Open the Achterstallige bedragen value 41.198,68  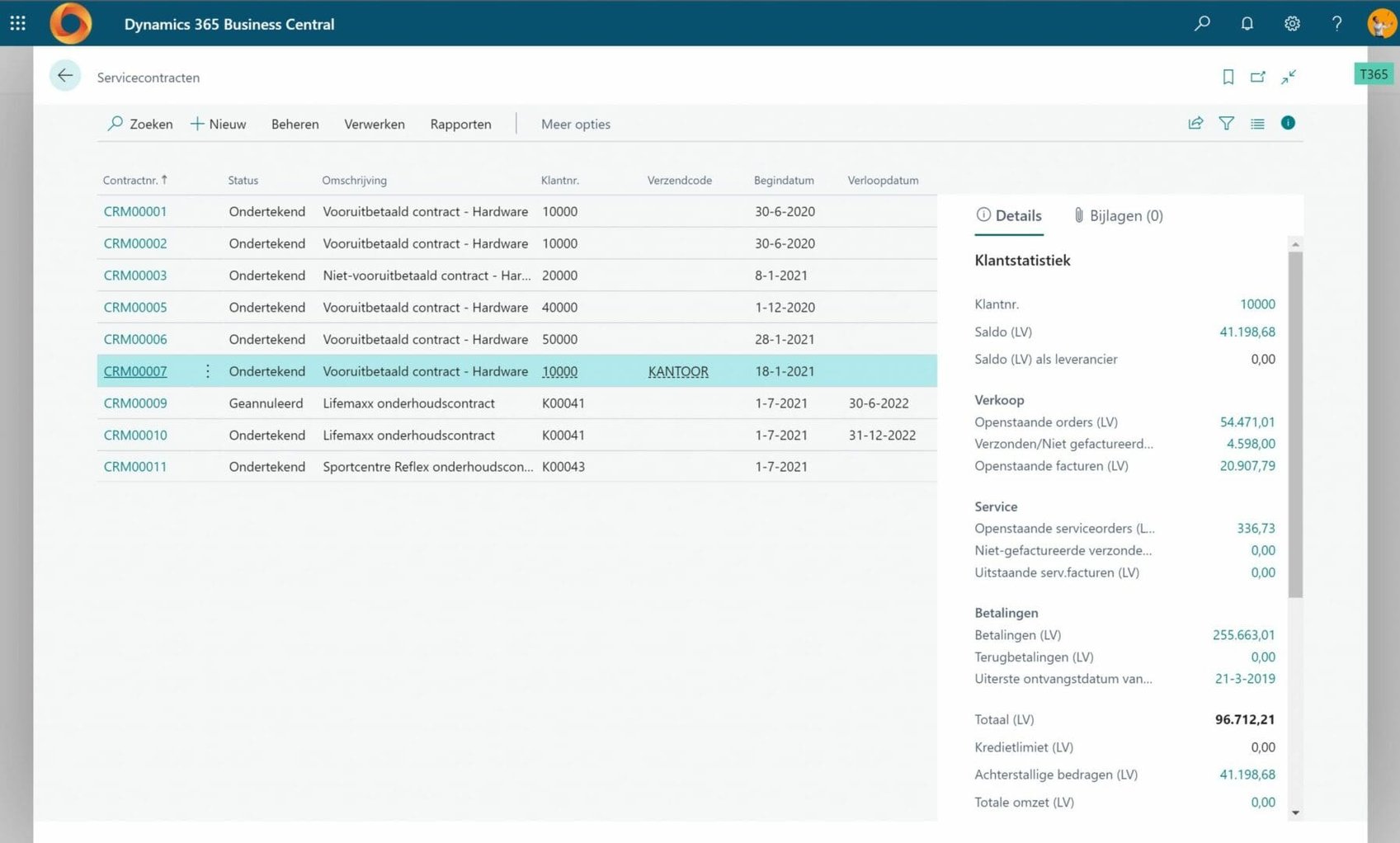[1247, 775]
